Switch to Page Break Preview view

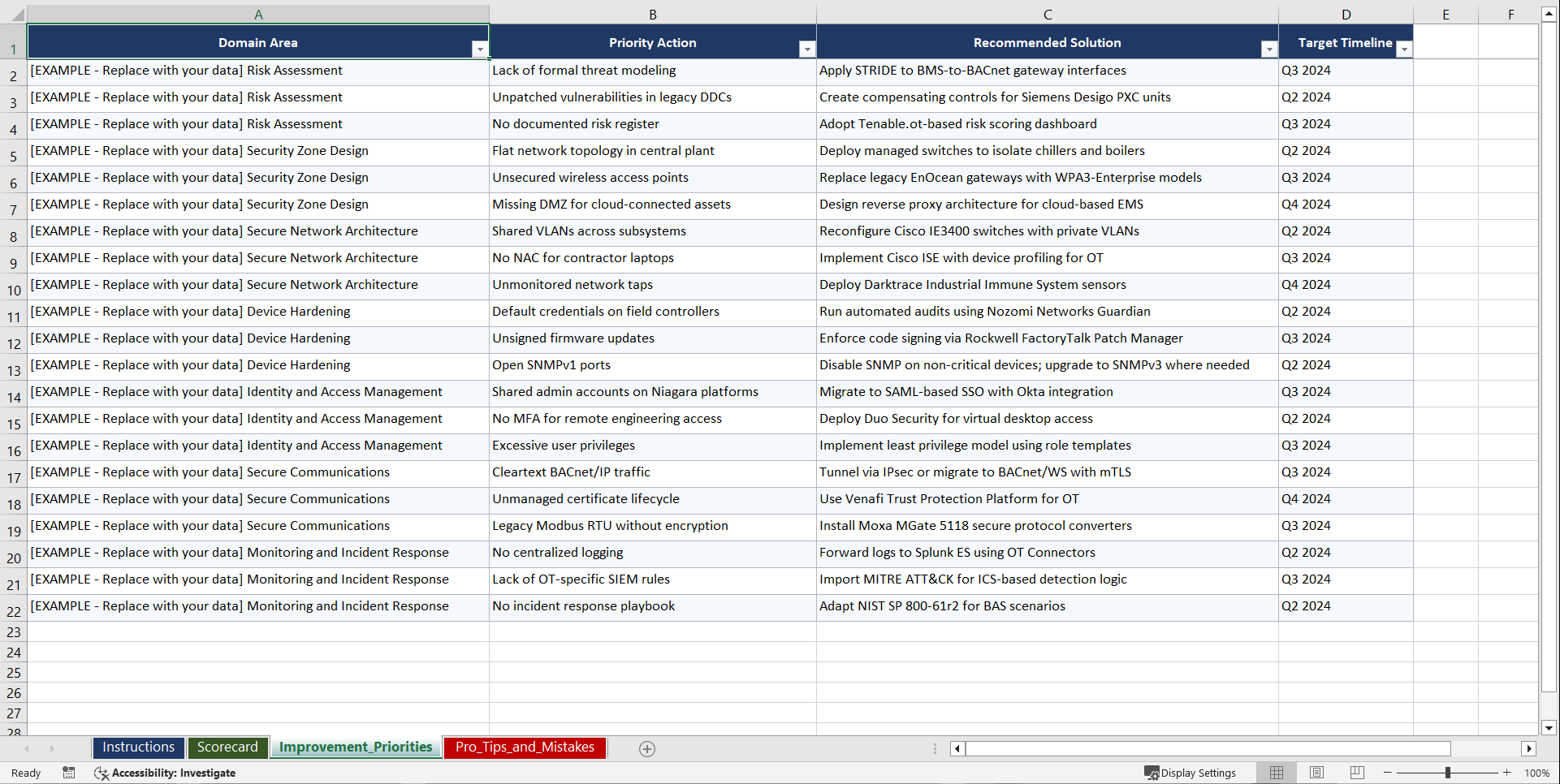1356,773
